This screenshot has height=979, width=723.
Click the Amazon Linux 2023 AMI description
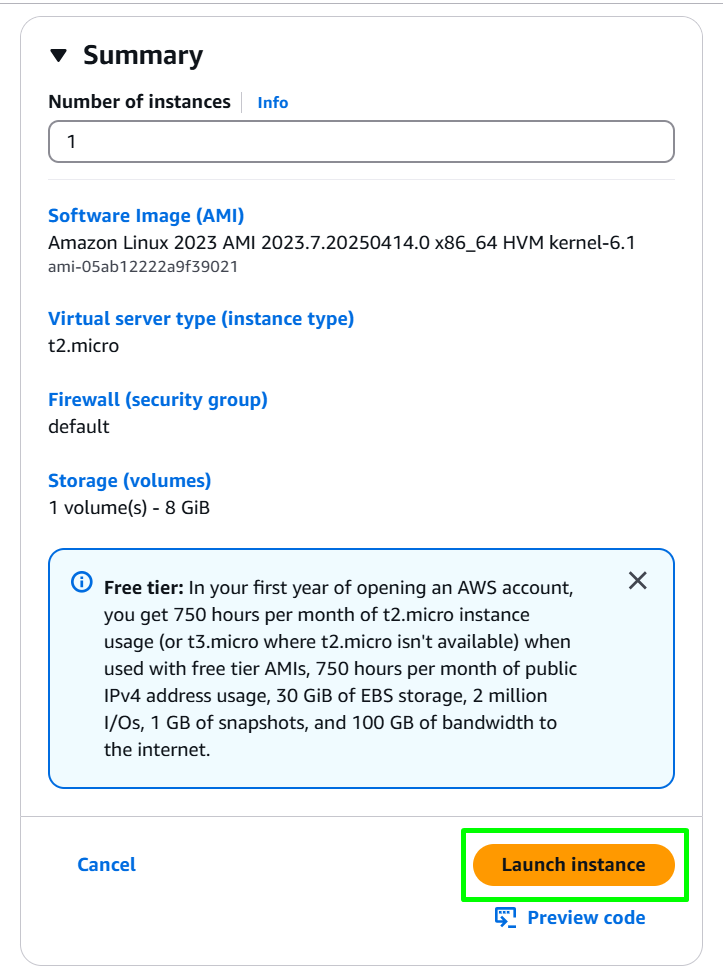342,243
